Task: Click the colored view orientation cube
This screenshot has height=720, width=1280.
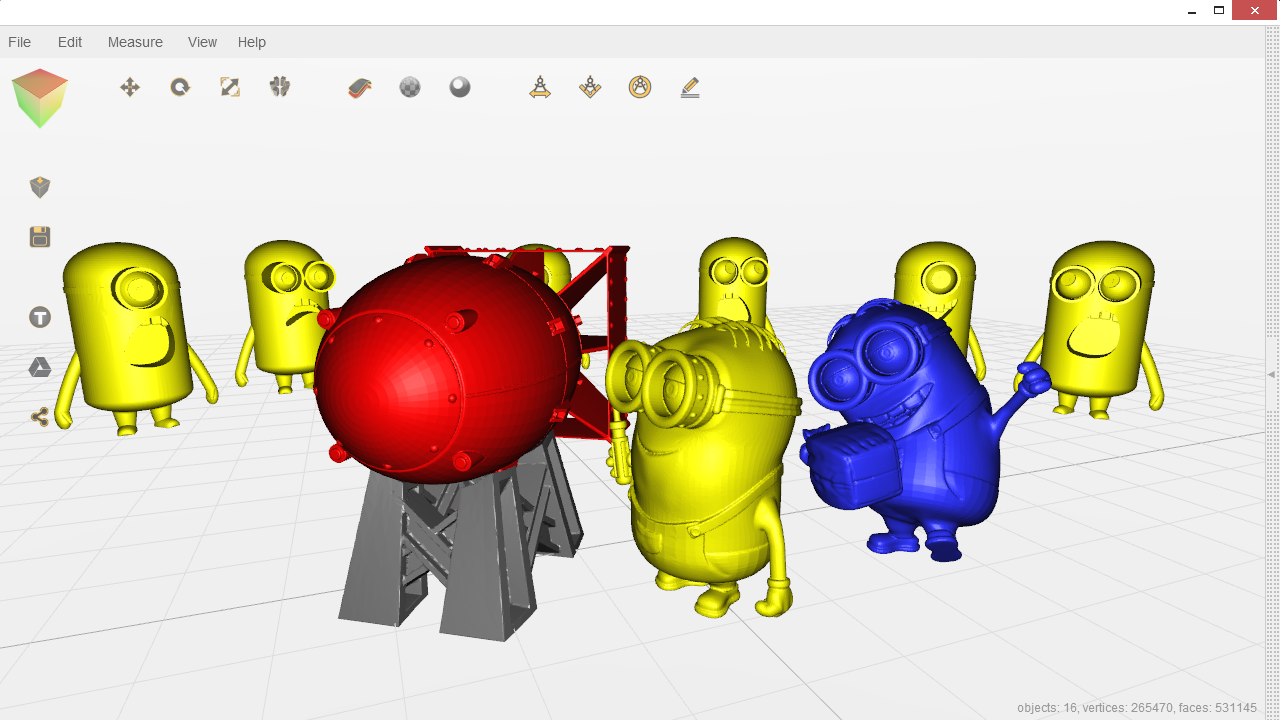Action: pyautogui.click(x=40, y=98)
